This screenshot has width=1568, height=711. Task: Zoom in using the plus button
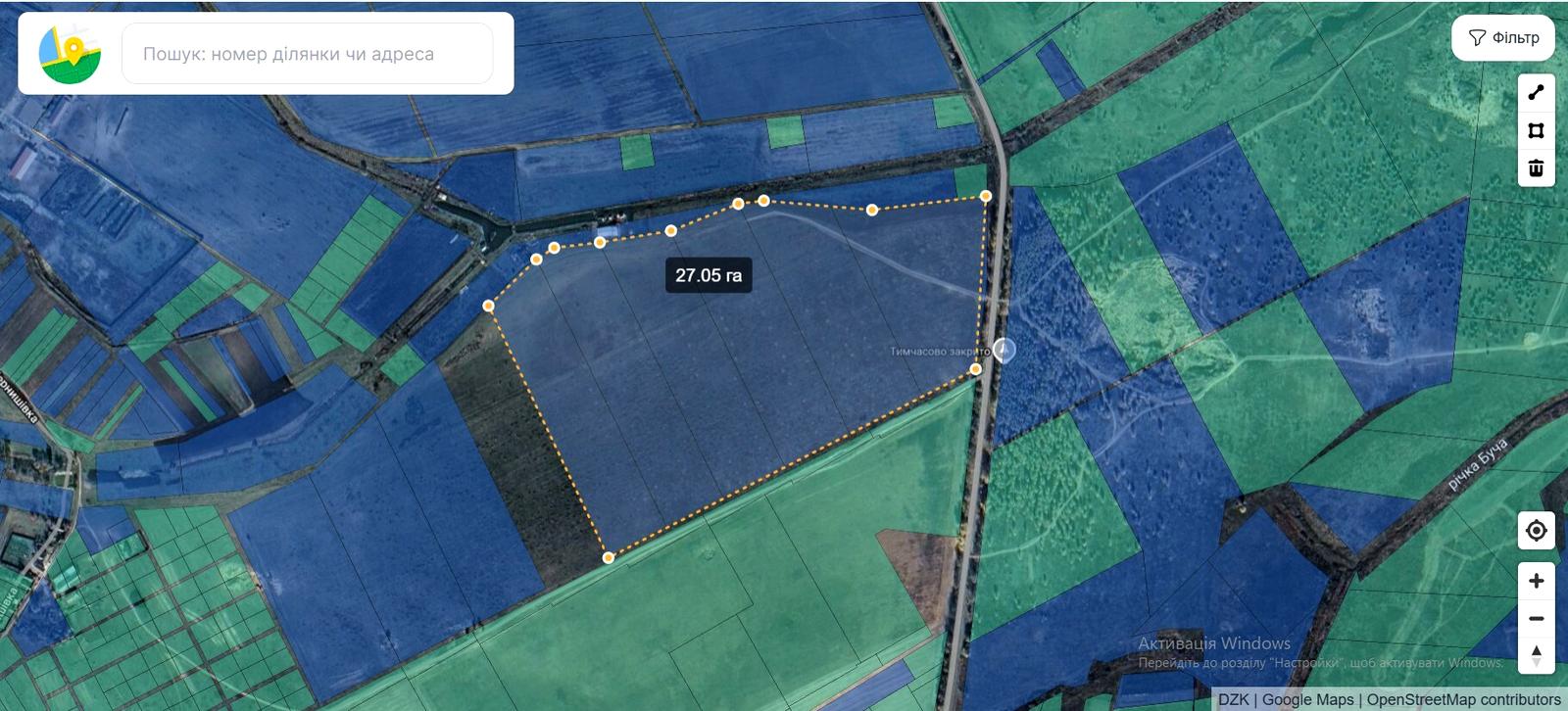pyautogui.click(x=1536, y=581)
